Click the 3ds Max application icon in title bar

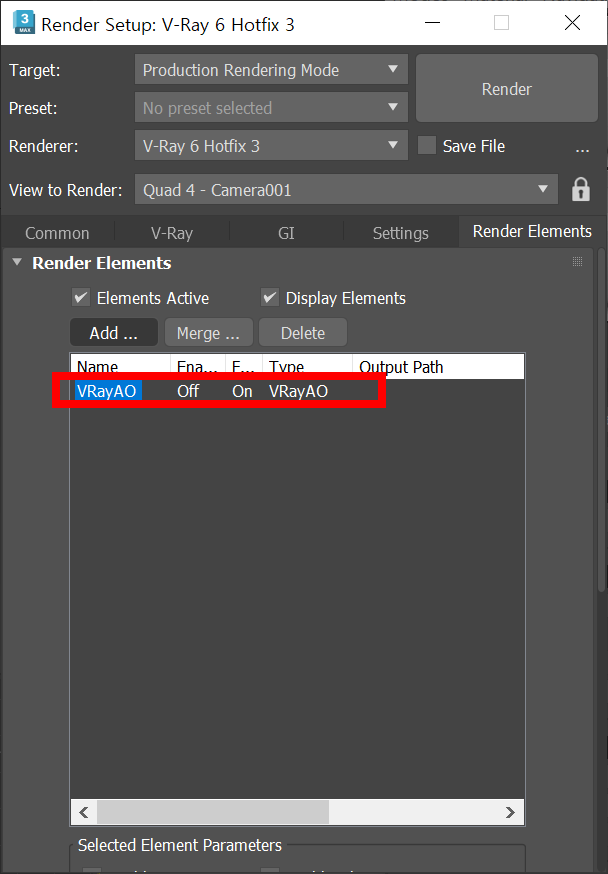24,23
